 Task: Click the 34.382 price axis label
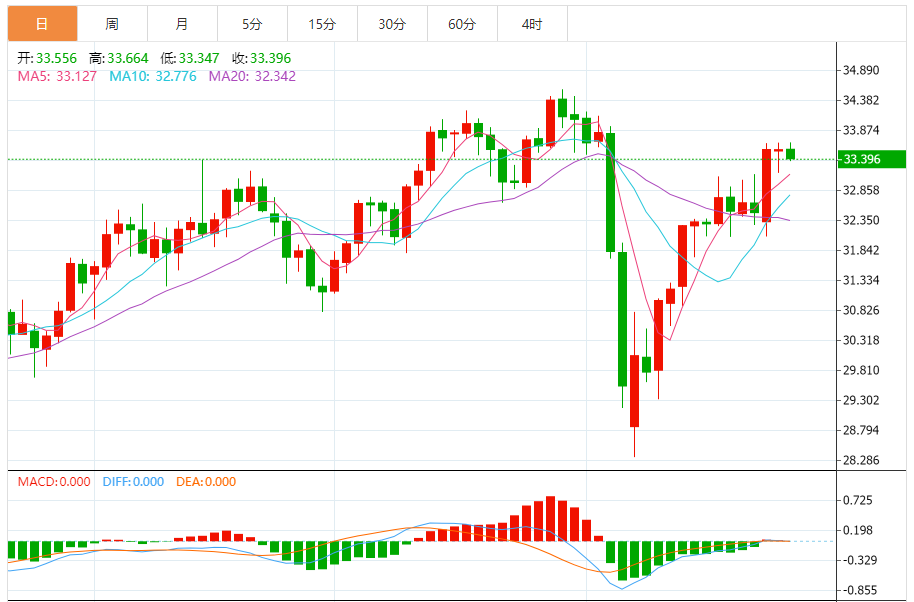861,100
